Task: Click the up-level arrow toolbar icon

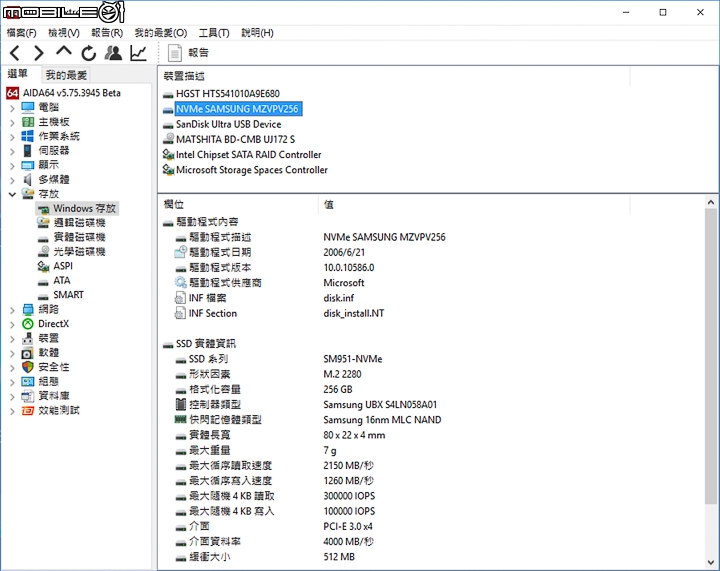Action: 64,51
